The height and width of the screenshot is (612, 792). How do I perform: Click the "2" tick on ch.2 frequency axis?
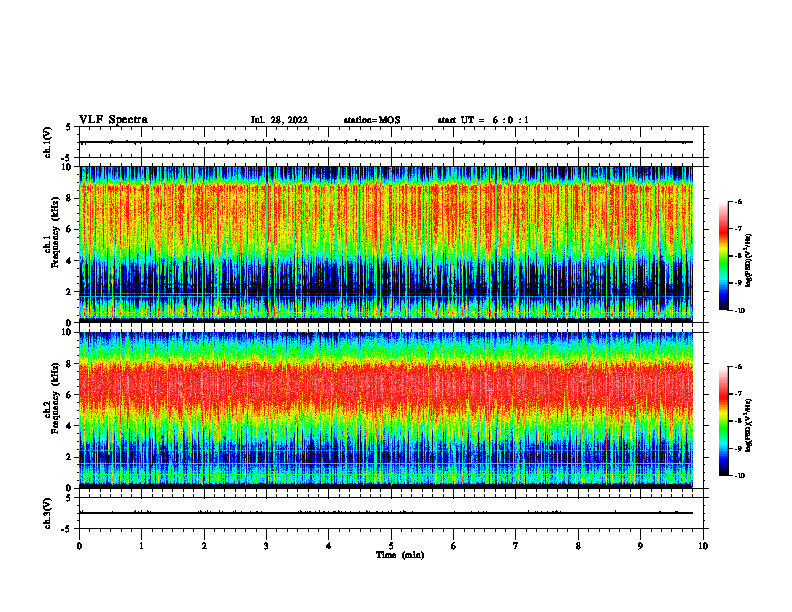pyautogui.click(x=70, y=457)
